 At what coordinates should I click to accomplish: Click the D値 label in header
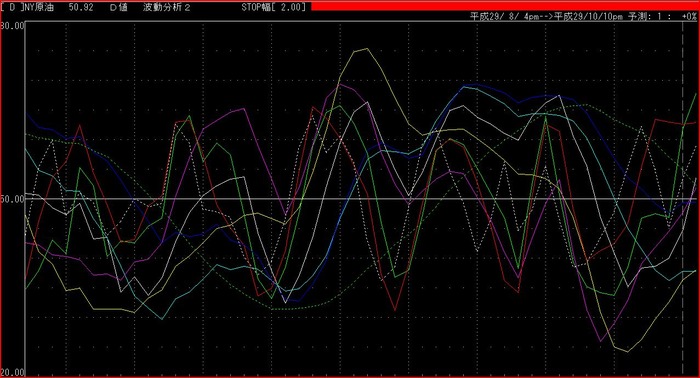(x=118, y=7)
